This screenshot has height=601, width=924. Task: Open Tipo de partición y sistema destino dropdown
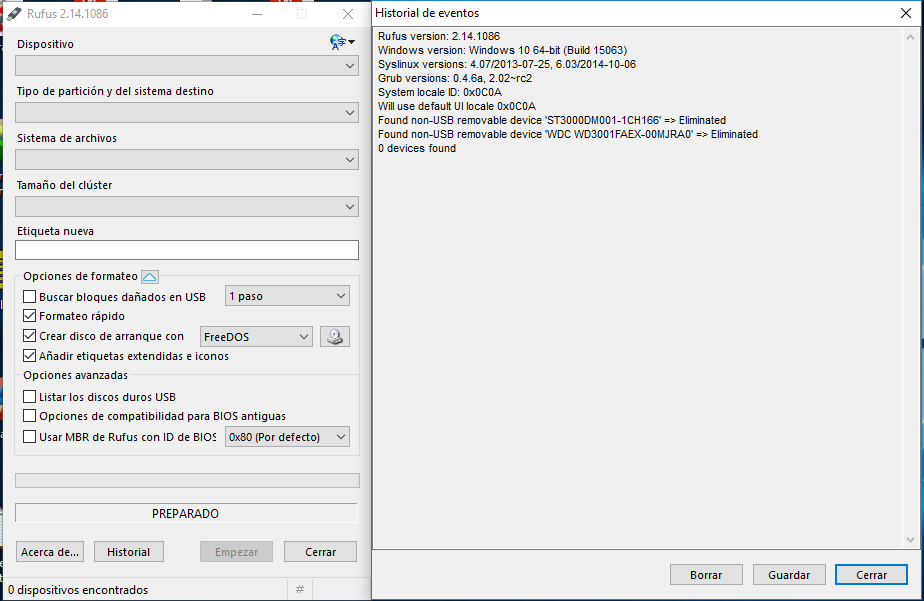pyautogui.click(x=187, y=113)
